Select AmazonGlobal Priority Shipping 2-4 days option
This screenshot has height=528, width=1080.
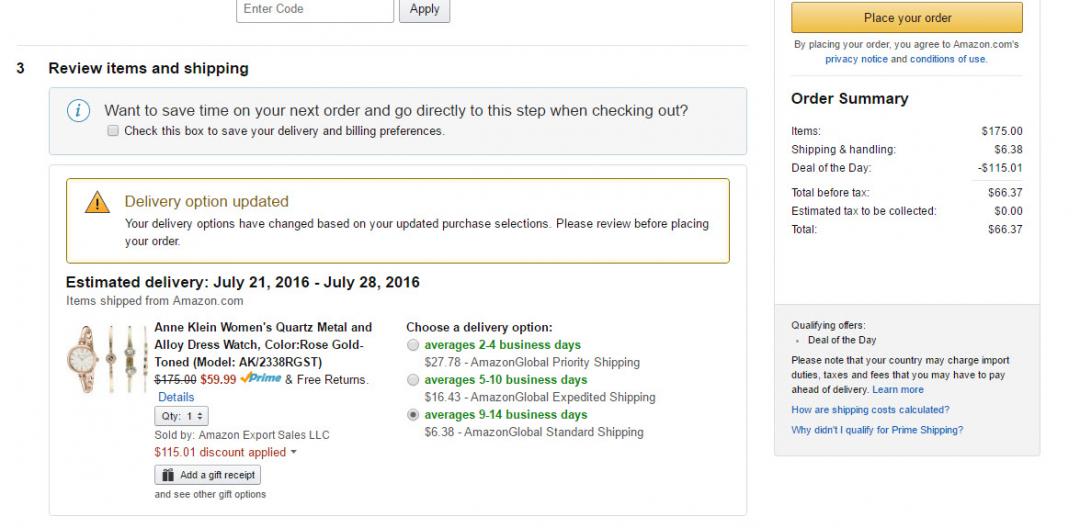tap(414, 345)
